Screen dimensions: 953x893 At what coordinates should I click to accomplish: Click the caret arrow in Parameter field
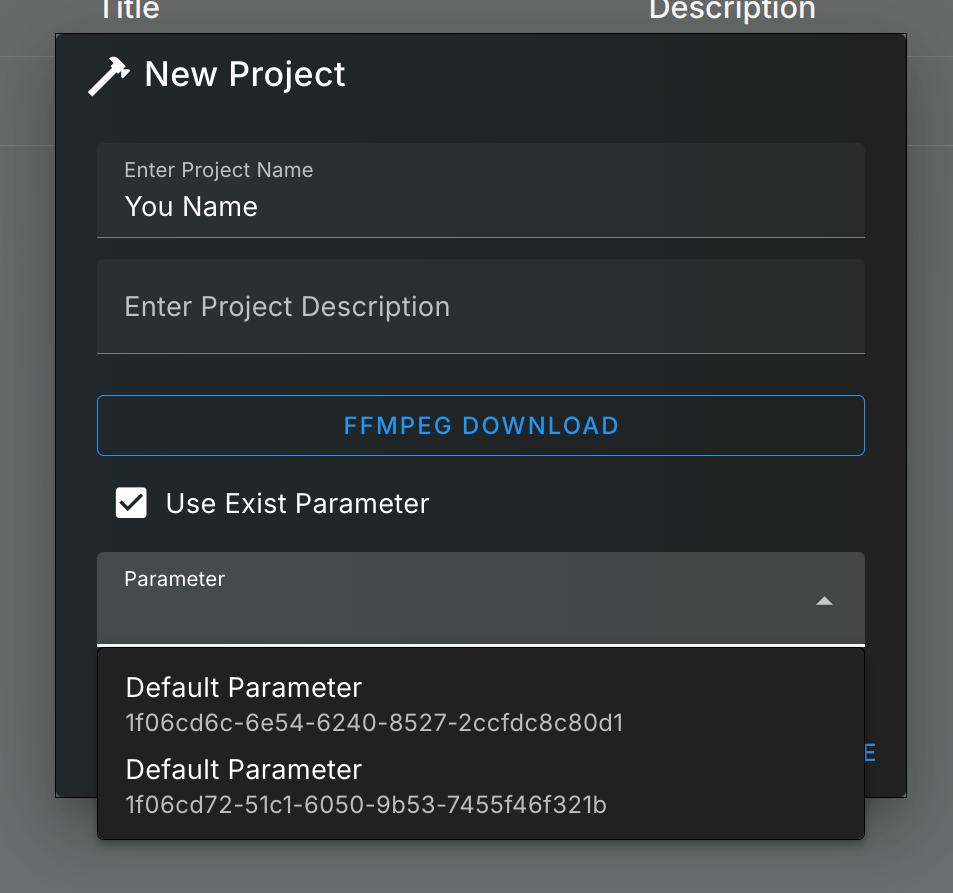tap(824, 601)
